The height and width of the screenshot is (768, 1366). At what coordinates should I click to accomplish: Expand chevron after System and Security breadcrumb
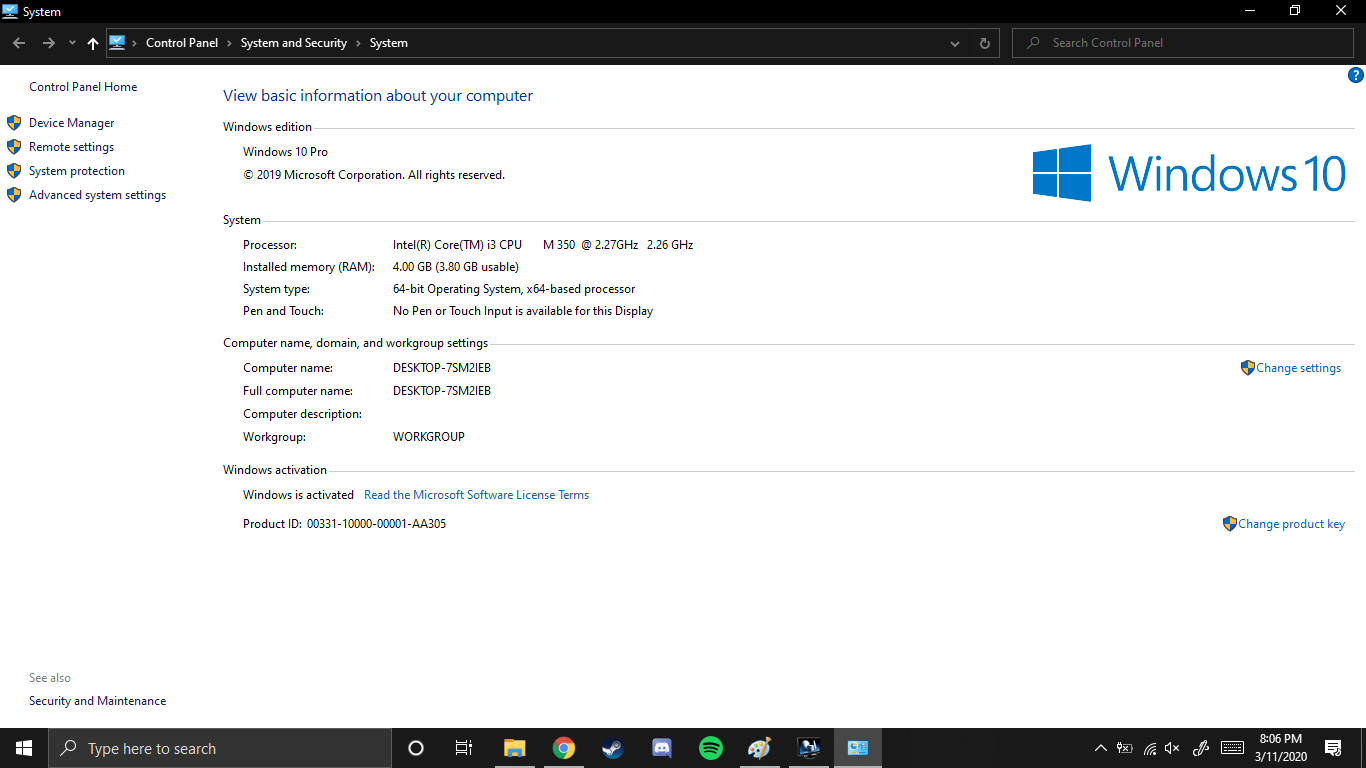(x=358, y=43)
